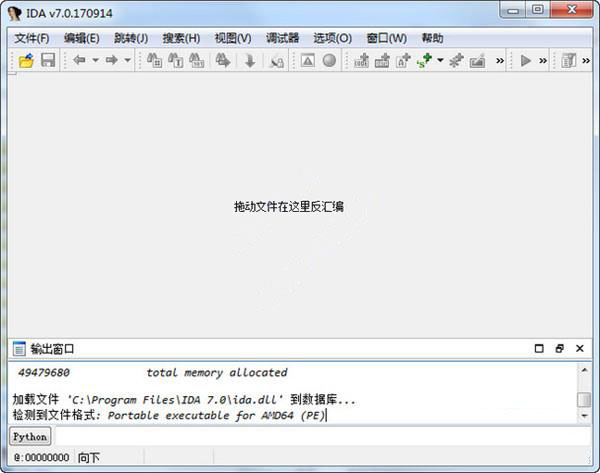Click the green 's' plus icon
Viewport: 600px width, 473px height.
[x=424, y=60]
